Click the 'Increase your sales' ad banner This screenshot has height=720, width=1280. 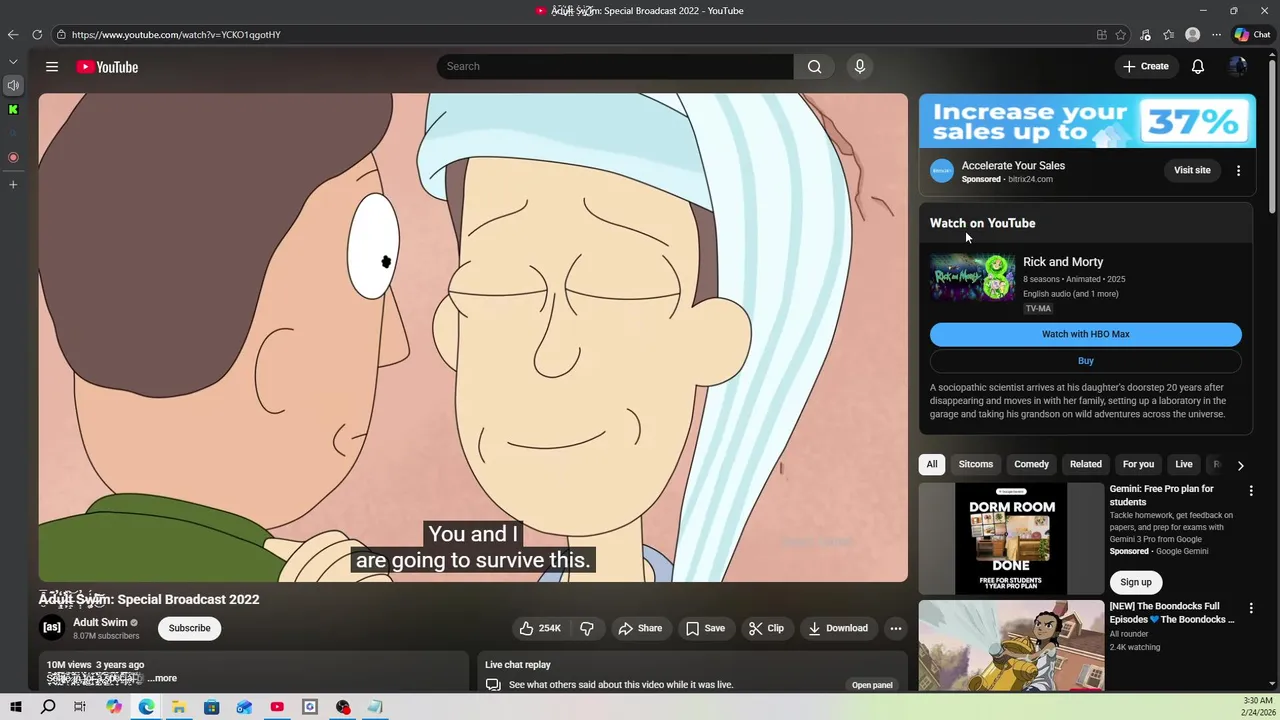coord(1087,122)
